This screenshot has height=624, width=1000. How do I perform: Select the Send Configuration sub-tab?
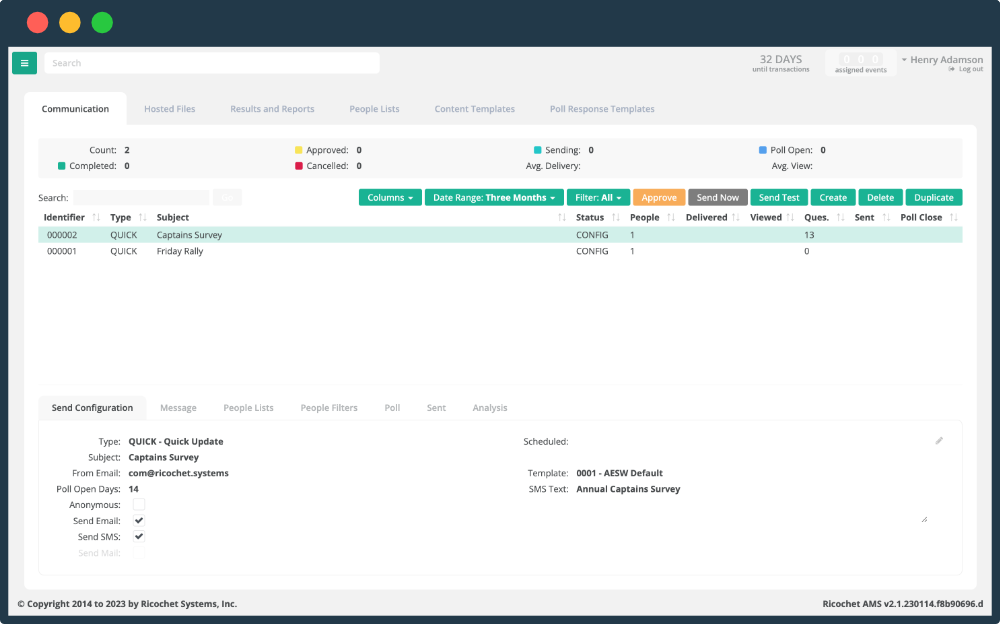[92, 408]
